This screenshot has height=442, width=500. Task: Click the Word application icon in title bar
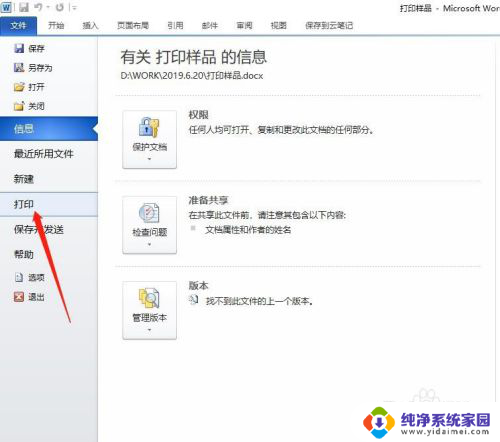click(7, 7)
